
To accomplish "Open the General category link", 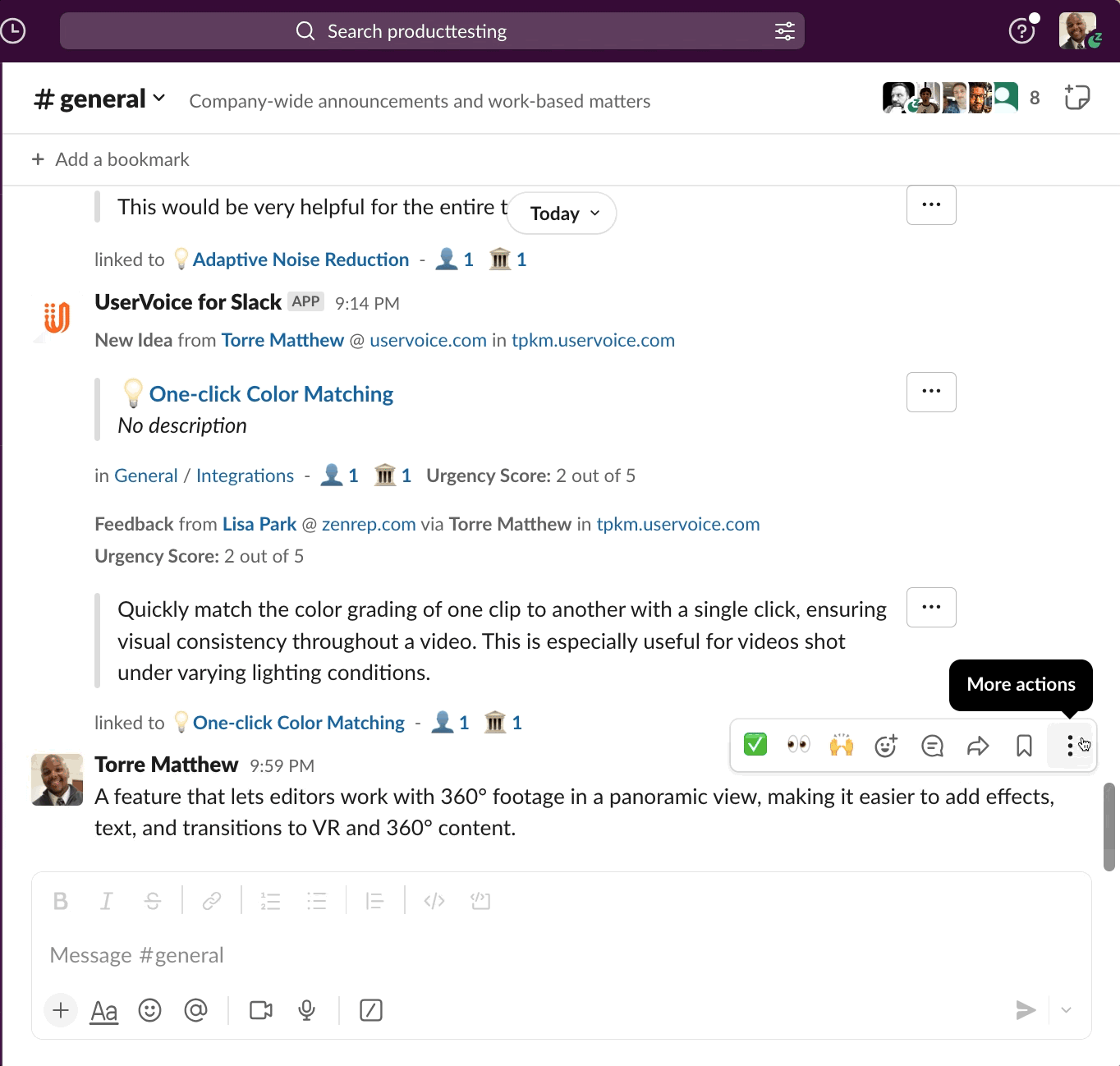I will [x=146, y=476].
